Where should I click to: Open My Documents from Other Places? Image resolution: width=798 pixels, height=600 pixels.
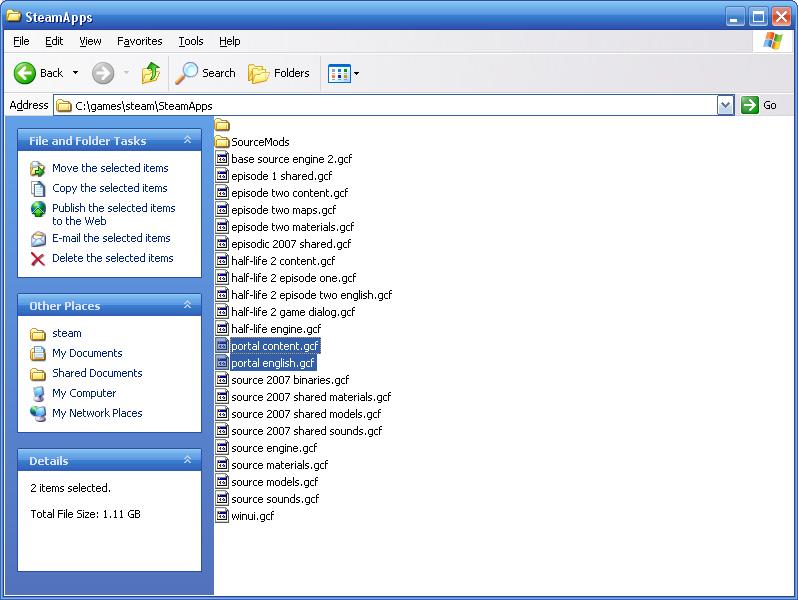click(x=87, y=353)
